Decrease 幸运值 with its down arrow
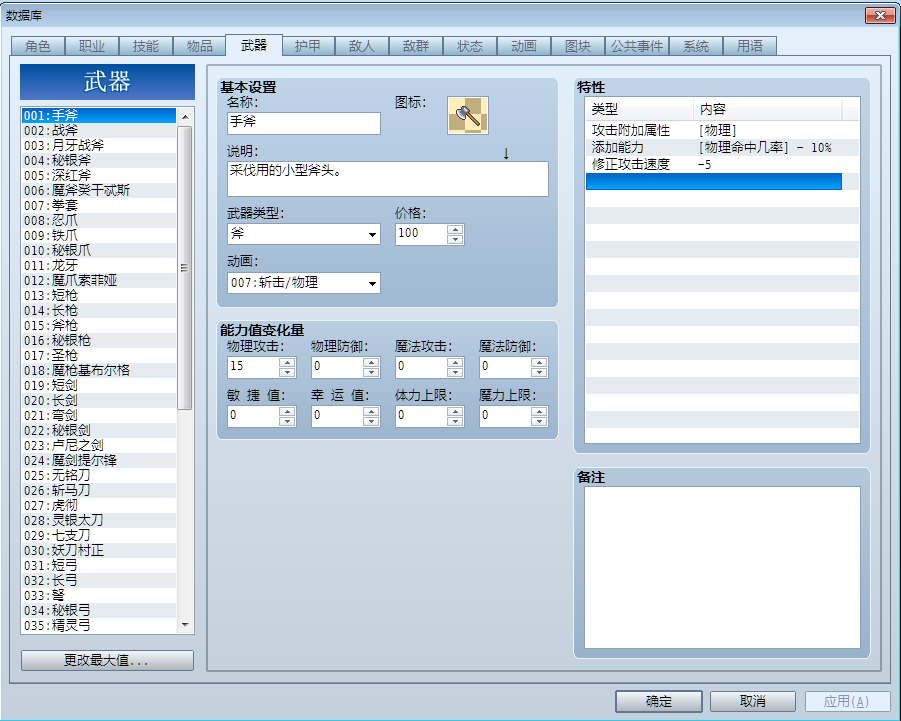901x721 pixels. (371, 421)
